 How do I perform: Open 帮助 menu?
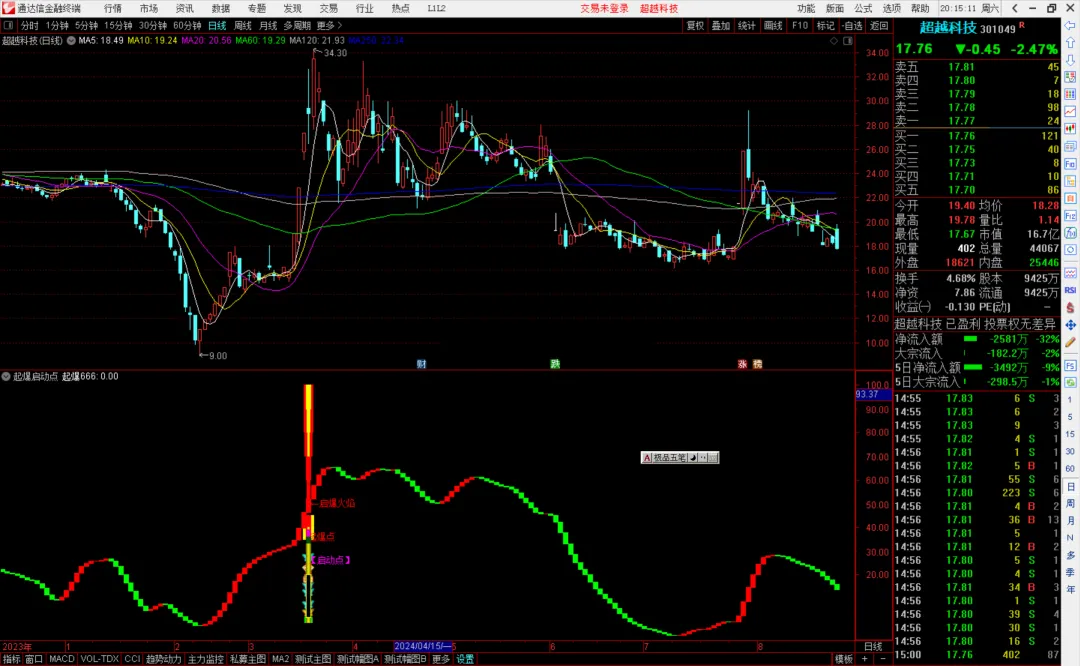920,8
